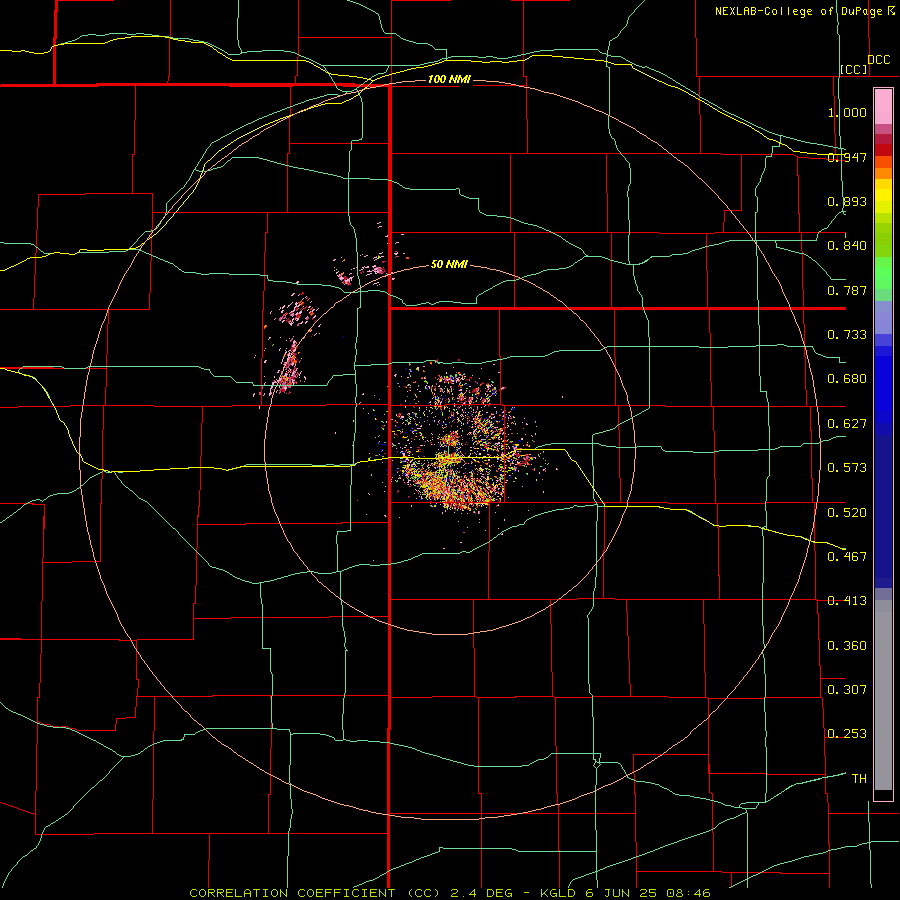Pick the orange color bar segment
The height and width of the screenshot is (900, 900).
[x=883, y=173]
